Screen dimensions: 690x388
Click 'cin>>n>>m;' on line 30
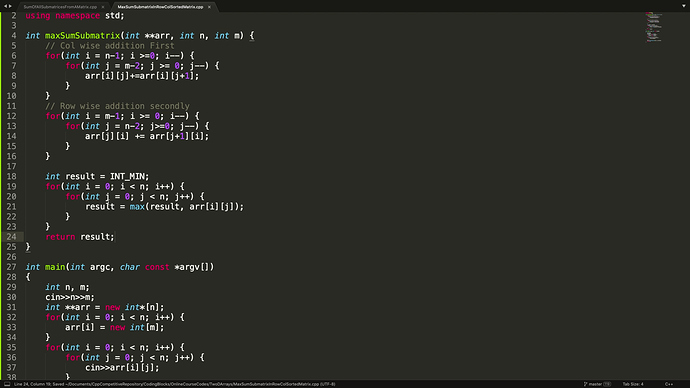[x=70, y=297]
